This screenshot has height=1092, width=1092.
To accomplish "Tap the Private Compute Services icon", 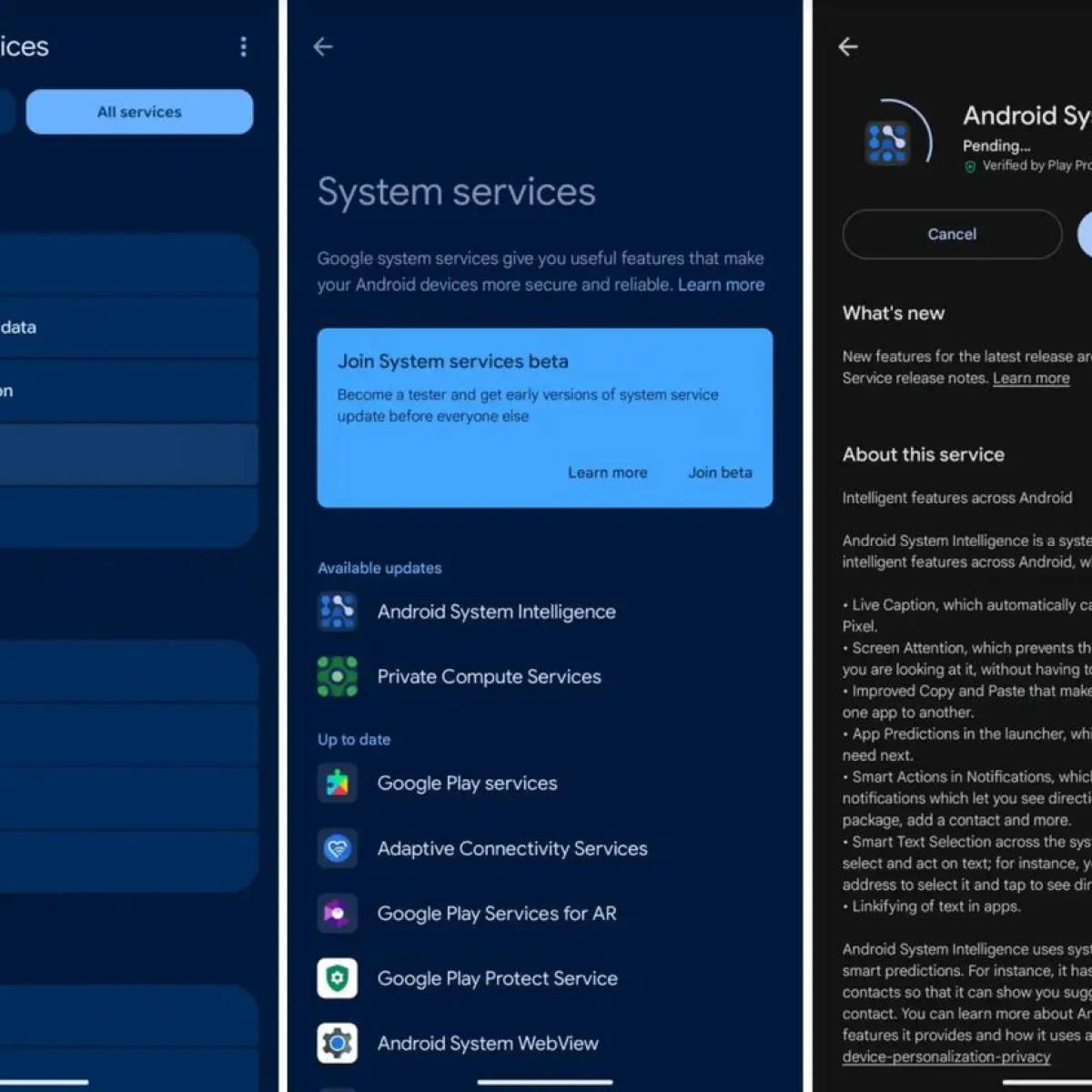I will 338,676.
